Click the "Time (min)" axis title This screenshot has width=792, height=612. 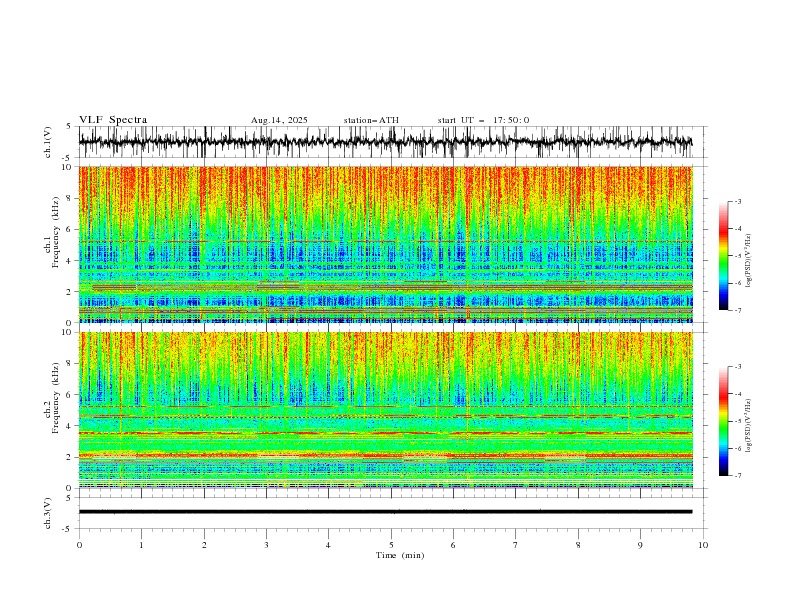pyautogui.click(x=400, y=555)
